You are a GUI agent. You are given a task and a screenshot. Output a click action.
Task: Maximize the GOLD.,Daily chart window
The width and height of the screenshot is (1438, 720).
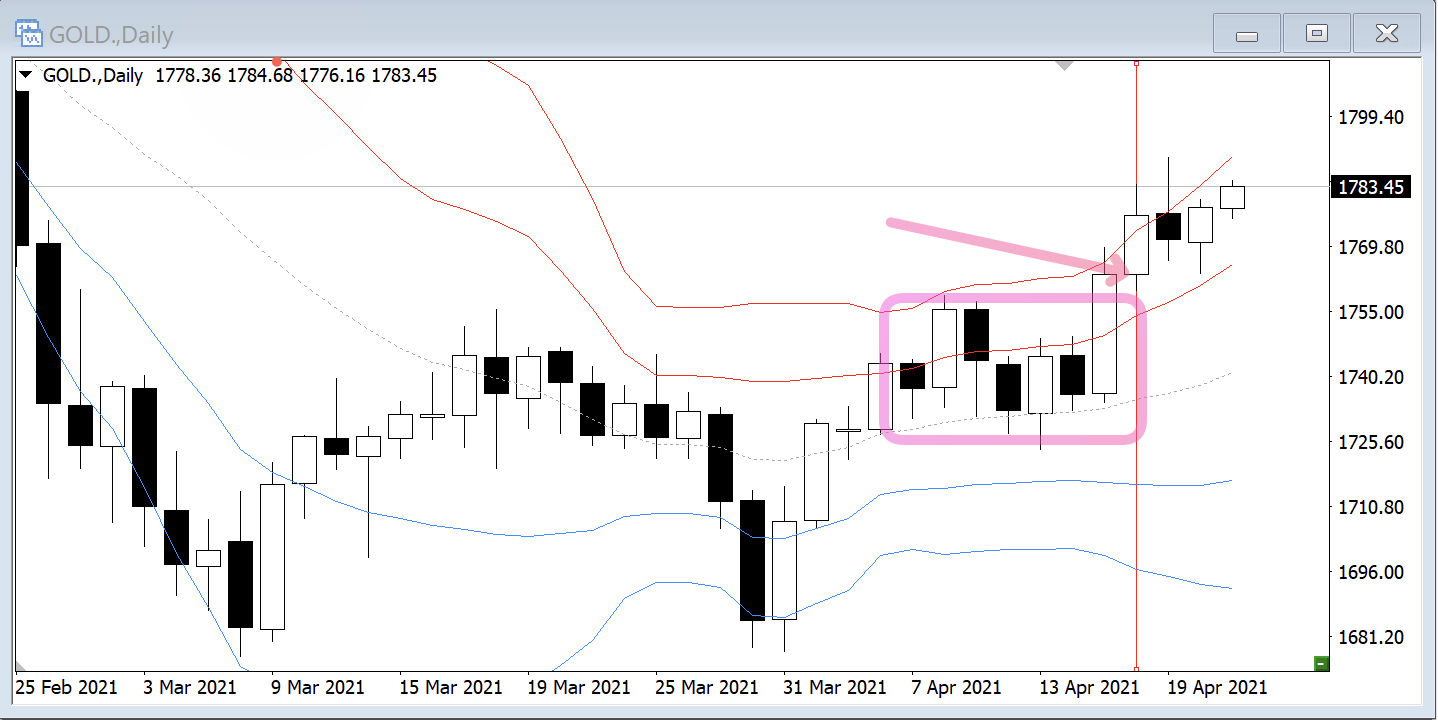[1316, 35]
